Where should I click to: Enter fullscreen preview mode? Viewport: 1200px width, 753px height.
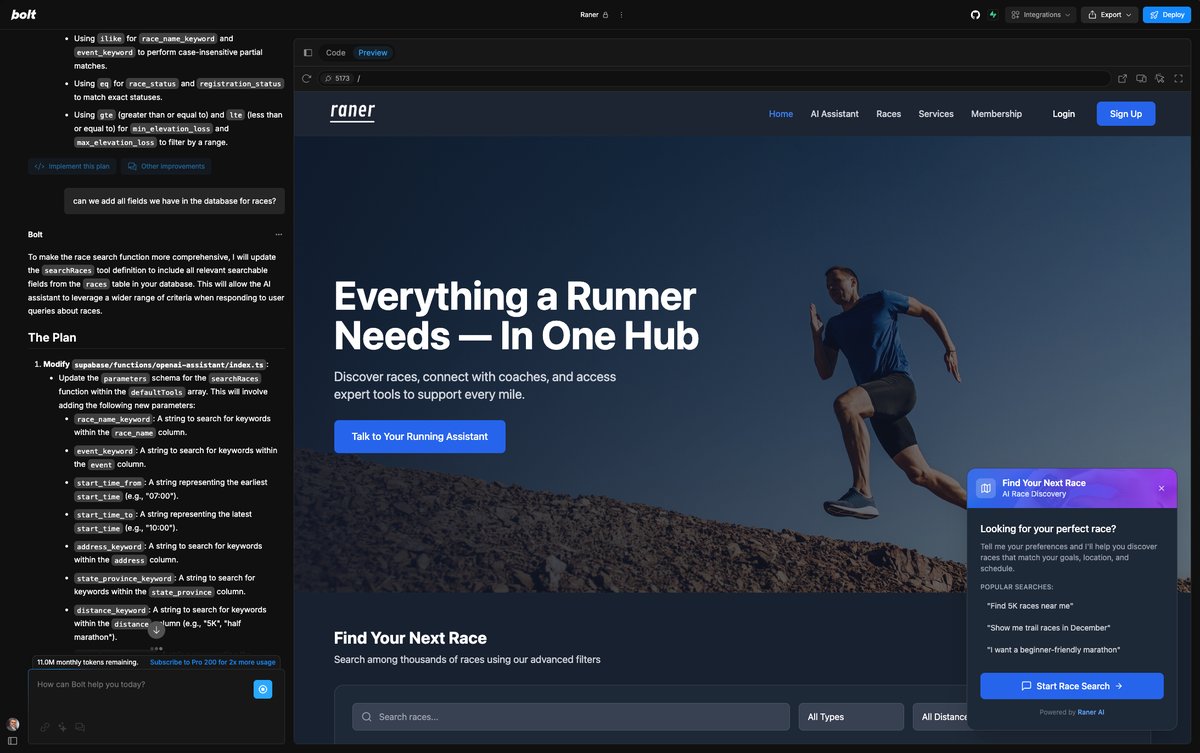point(1179,78)
